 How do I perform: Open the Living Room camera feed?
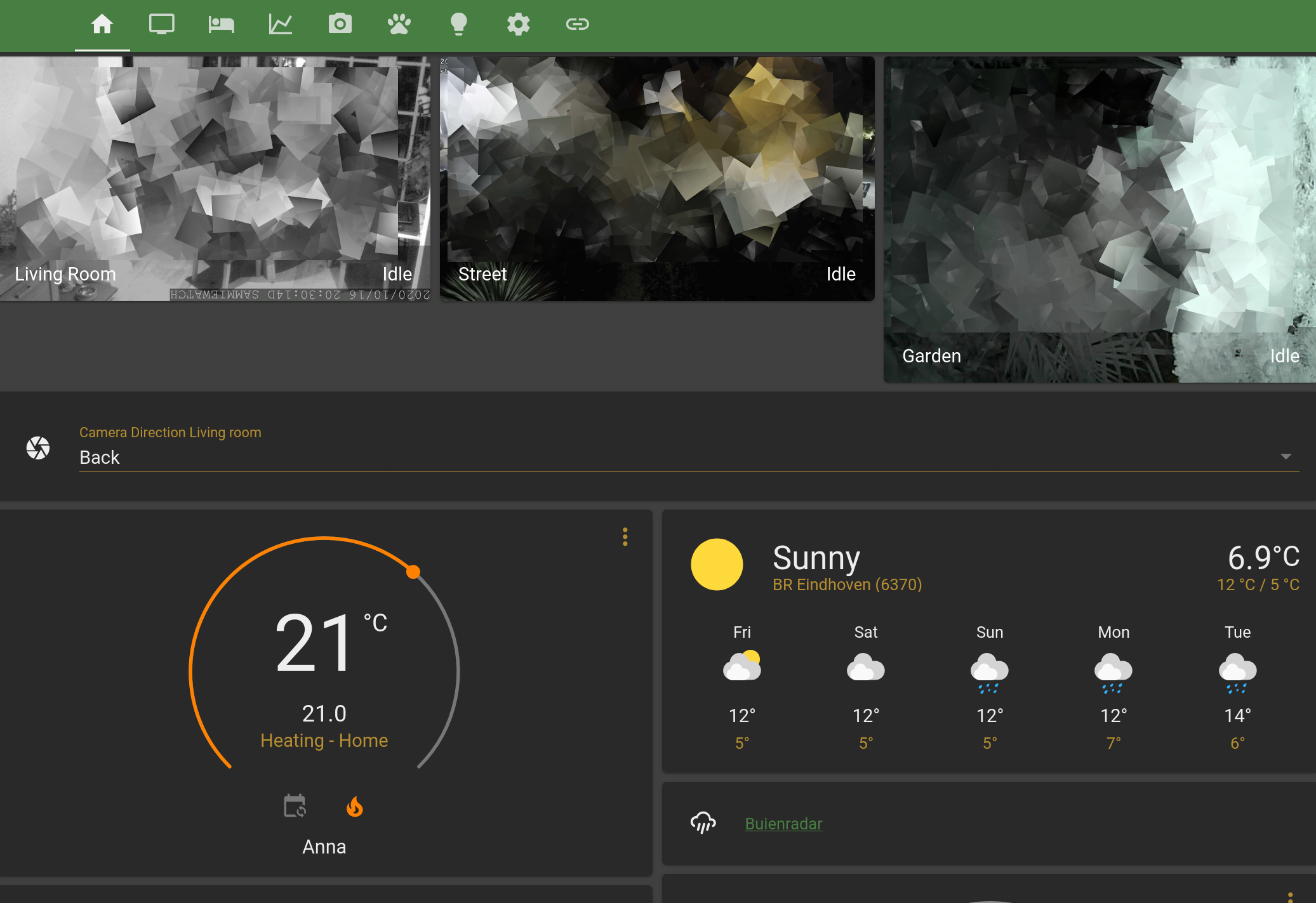click(215, 178)
